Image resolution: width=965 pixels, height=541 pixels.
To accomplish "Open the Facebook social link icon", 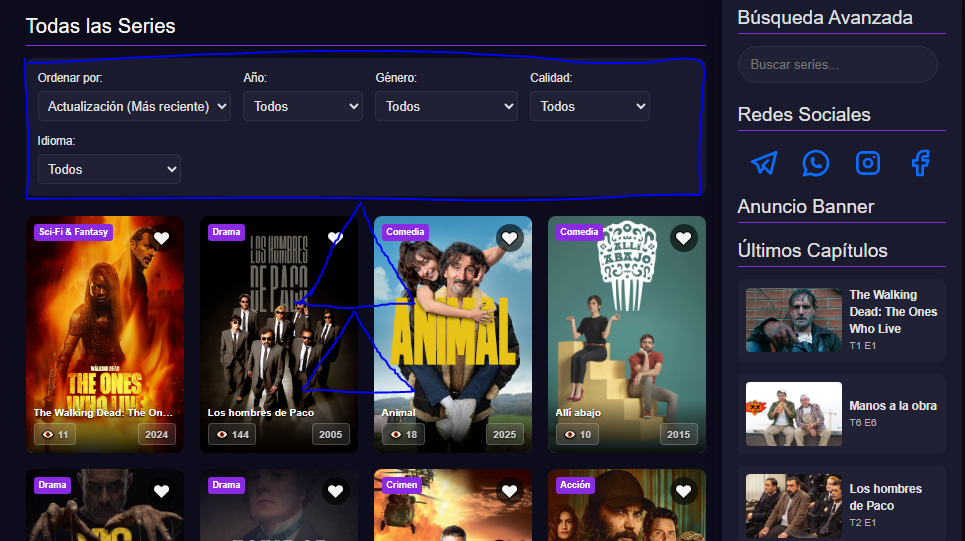I will coord(920,163).
